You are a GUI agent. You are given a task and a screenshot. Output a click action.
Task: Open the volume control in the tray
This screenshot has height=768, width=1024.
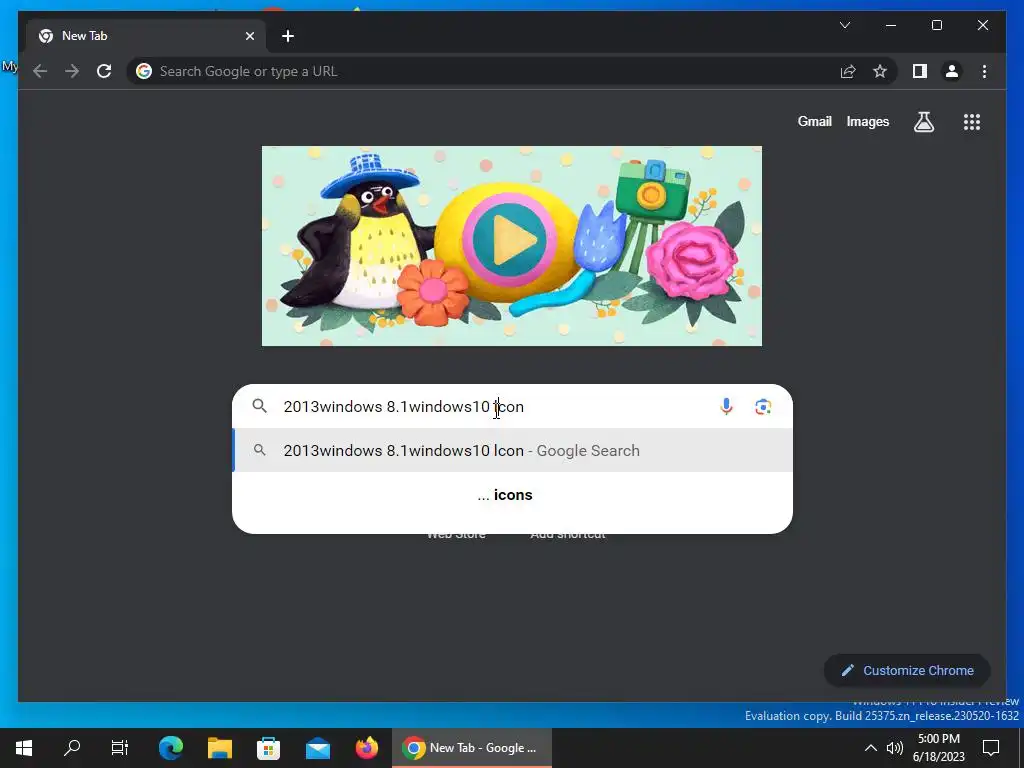895,748
